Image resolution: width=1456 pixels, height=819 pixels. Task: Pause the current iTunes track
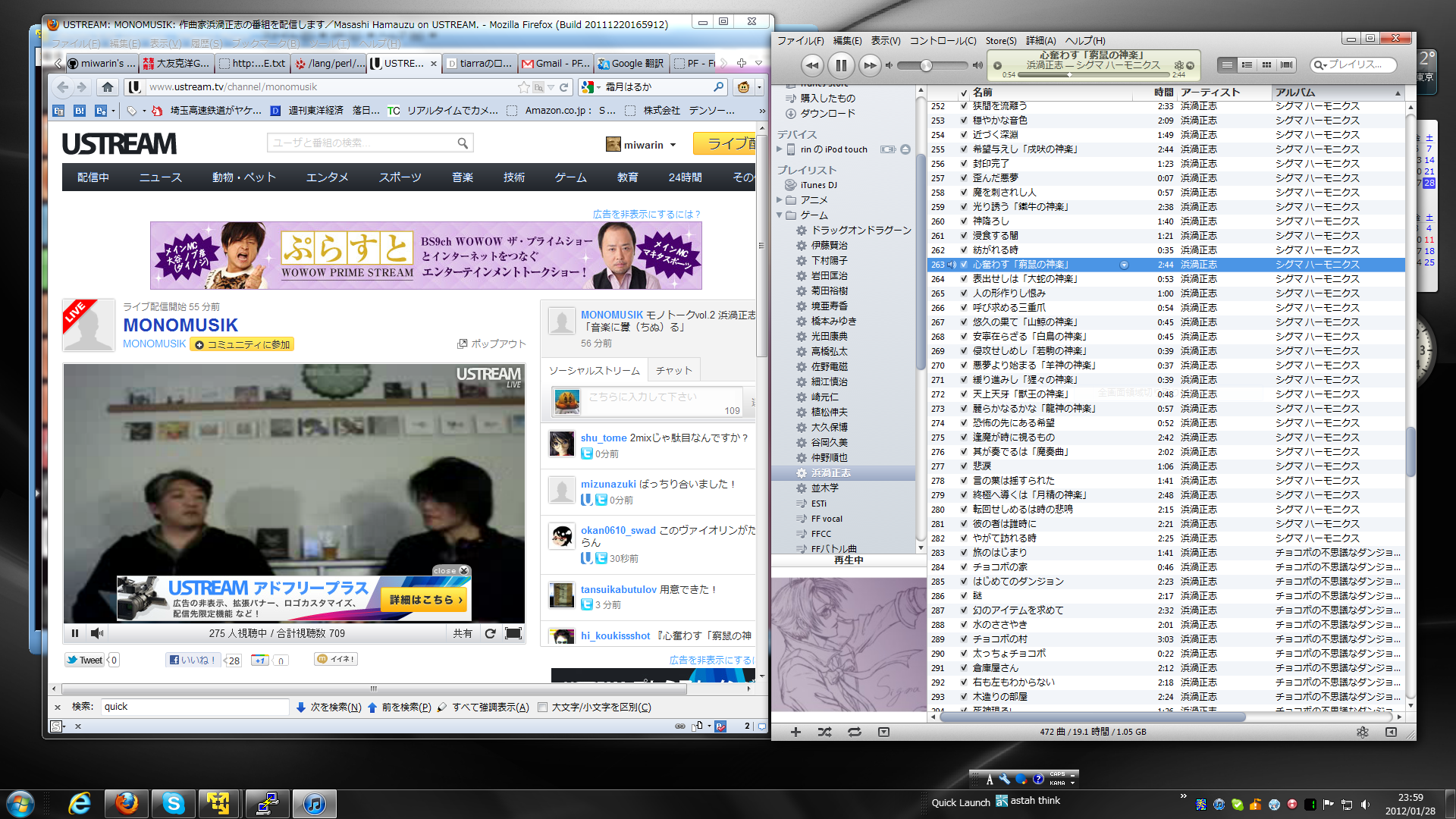pos(841,65)
